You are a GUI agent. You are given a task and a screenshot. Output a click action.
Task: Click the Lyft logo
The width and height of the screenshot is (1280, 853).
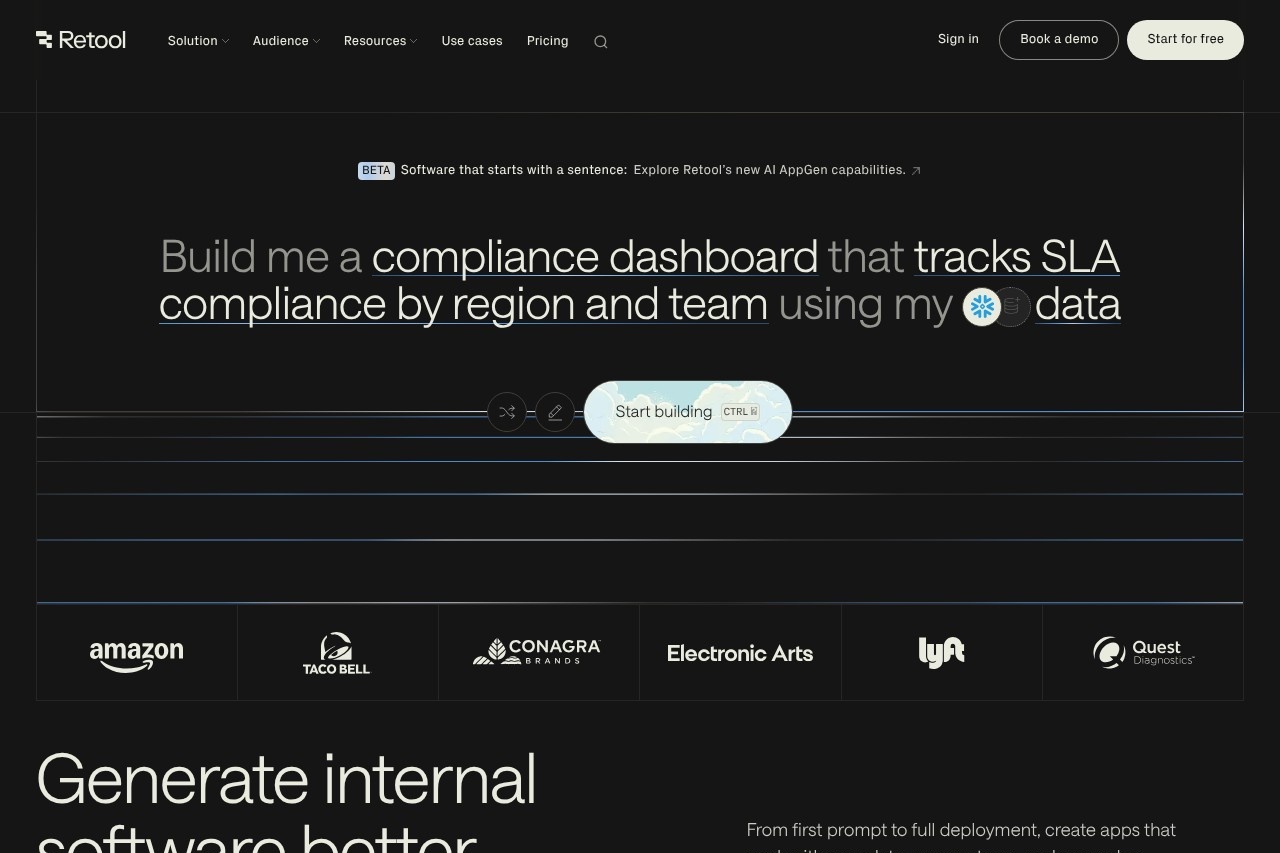(941, 652)
